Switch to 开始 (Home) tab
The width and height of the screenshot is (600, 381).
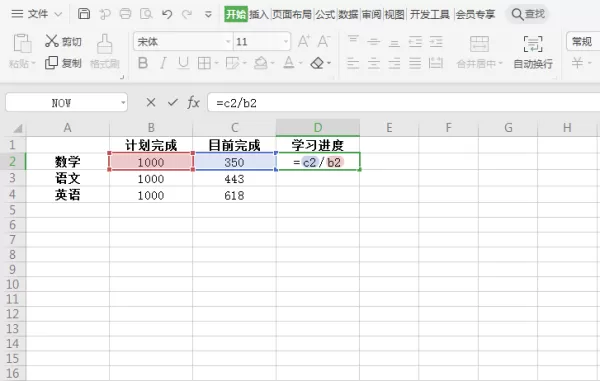[x=236, y=15]
